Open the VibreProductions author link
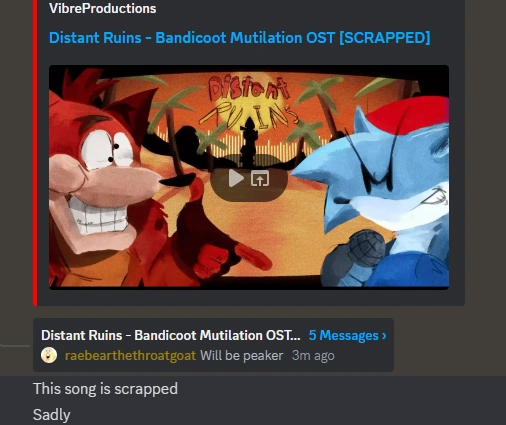The width and height of the screenshot is (506, 425). (x=103, y=8)
